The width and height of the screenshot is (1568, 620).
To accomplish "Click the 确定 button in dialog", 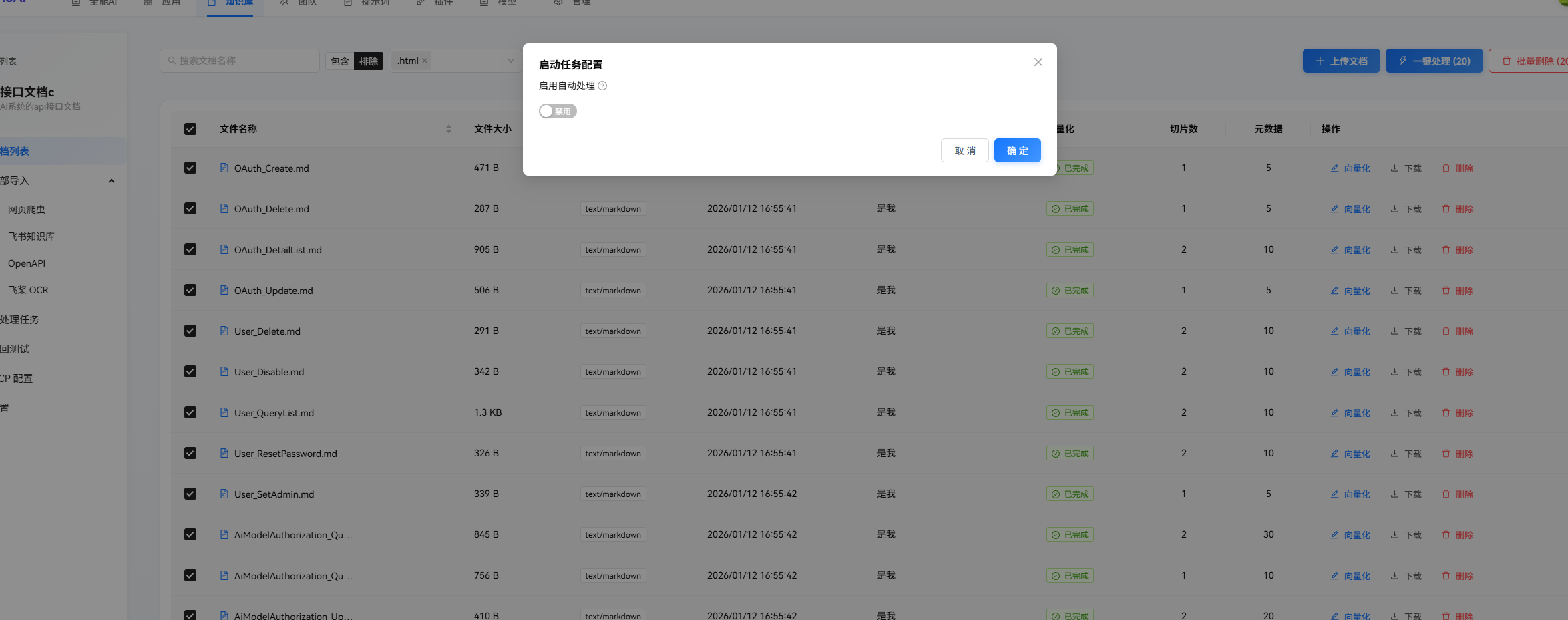I will click(x=1017, y=150).
